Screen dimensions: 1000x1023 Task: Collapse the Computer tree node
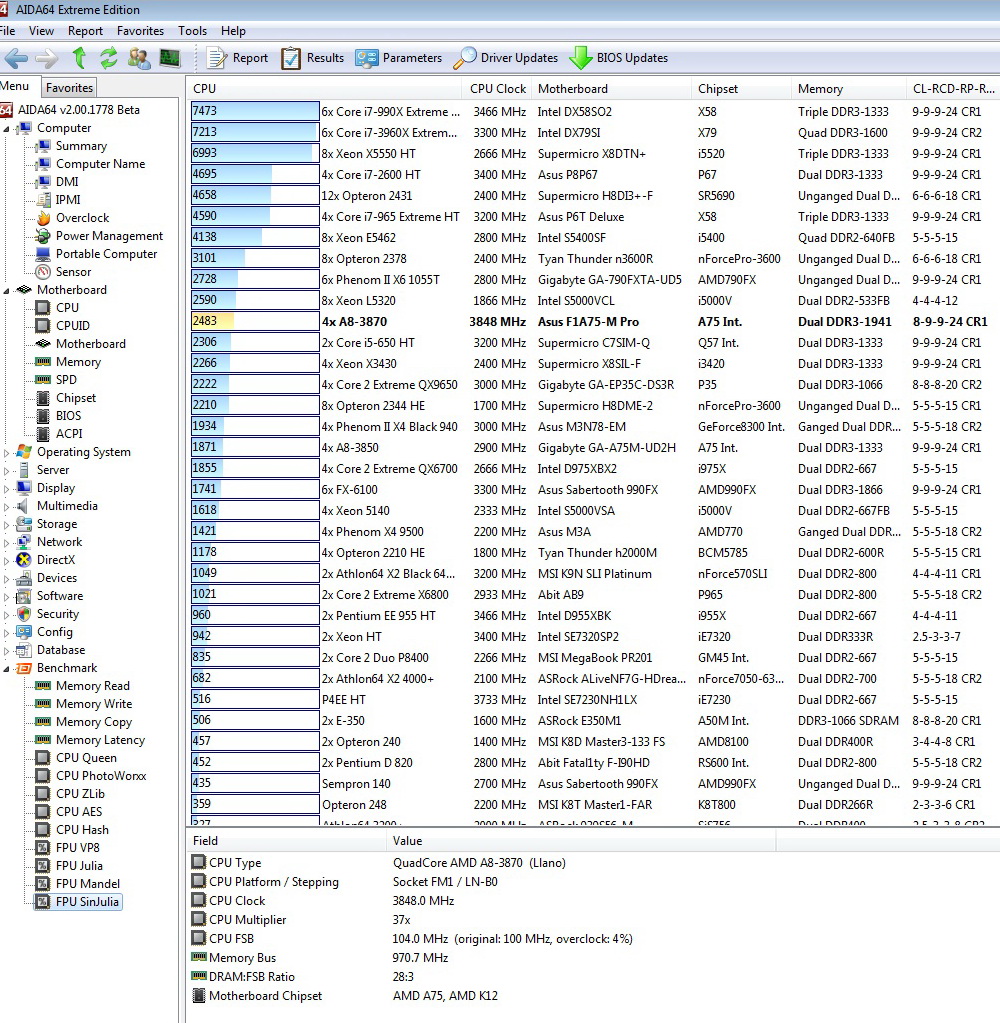click(7, 129)
